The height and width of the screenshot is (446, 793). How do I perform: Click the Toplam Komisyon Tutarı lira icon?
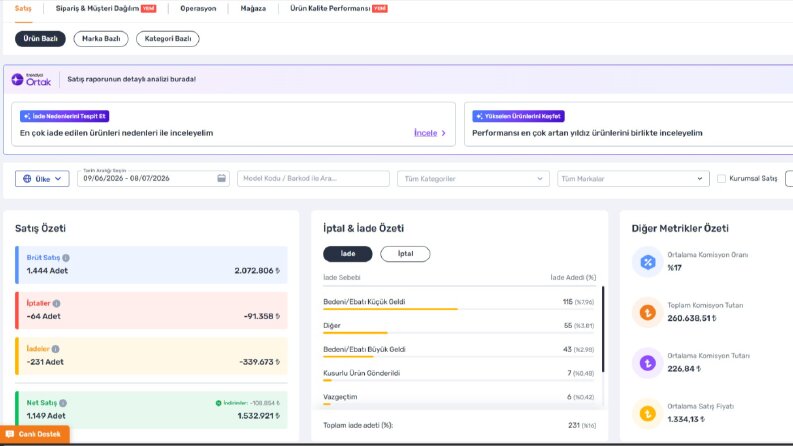click(x=648, y=313)
